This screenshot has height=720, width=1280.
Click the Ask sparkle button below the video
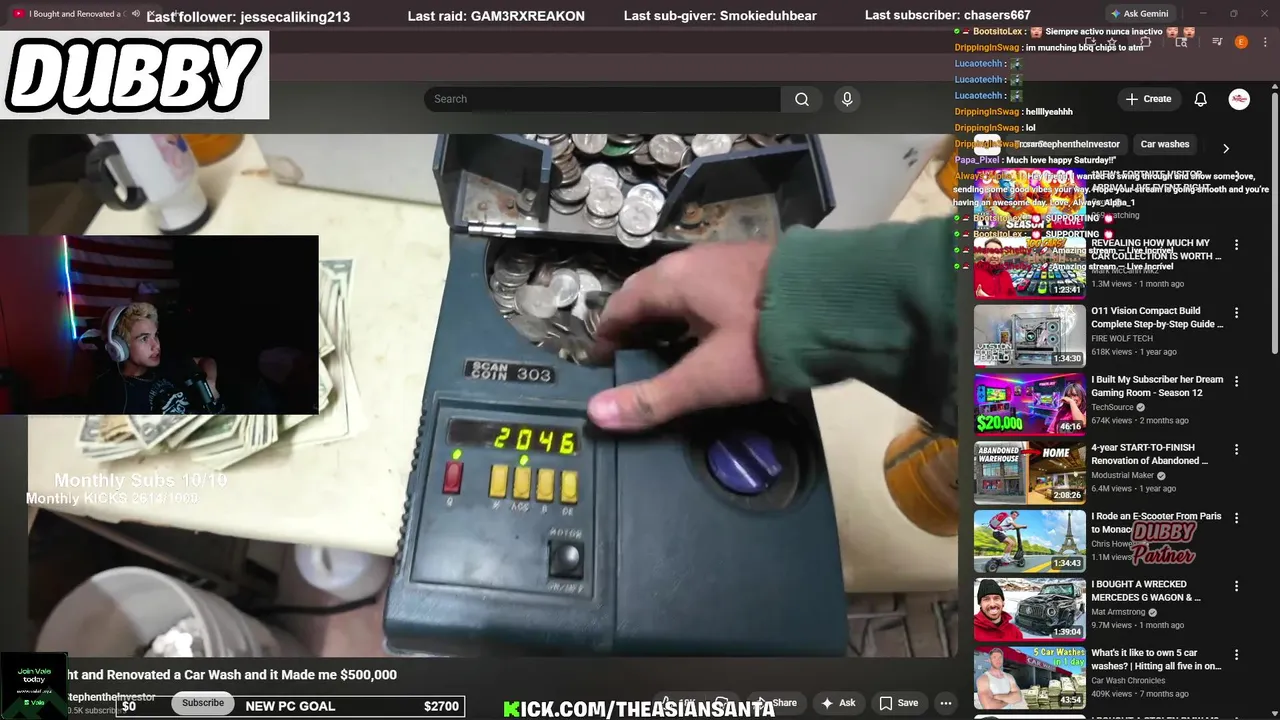click(838, 703)
